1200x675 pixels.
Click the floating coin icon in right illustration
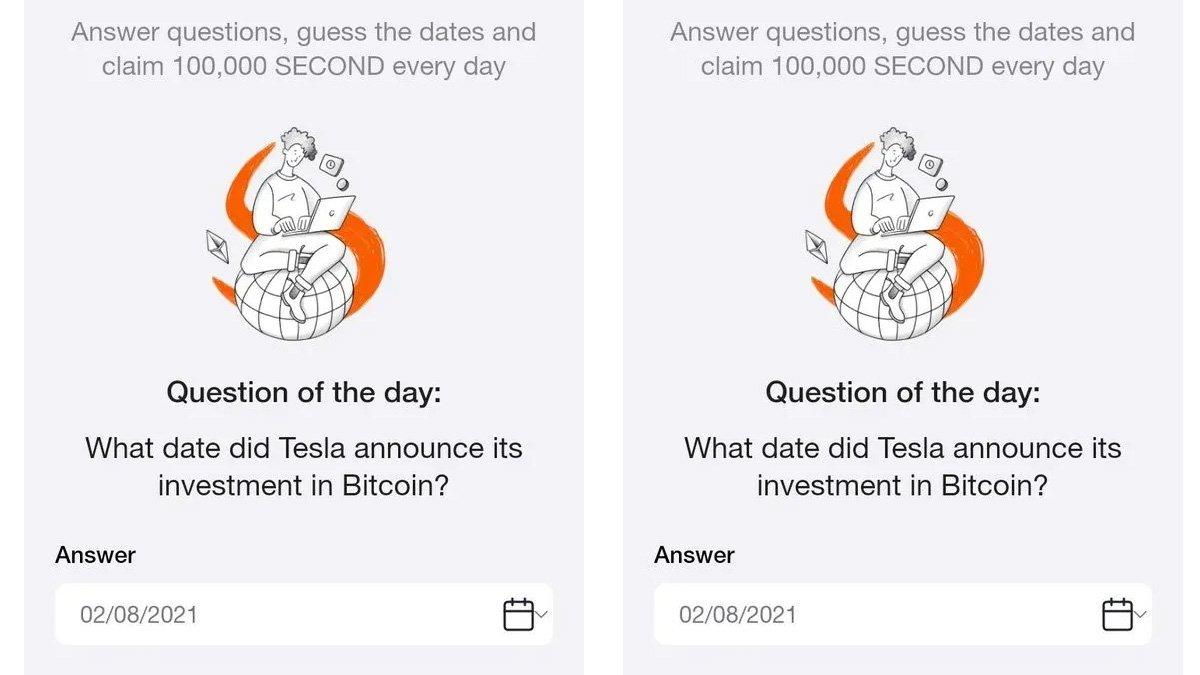(x=931, y=164)
